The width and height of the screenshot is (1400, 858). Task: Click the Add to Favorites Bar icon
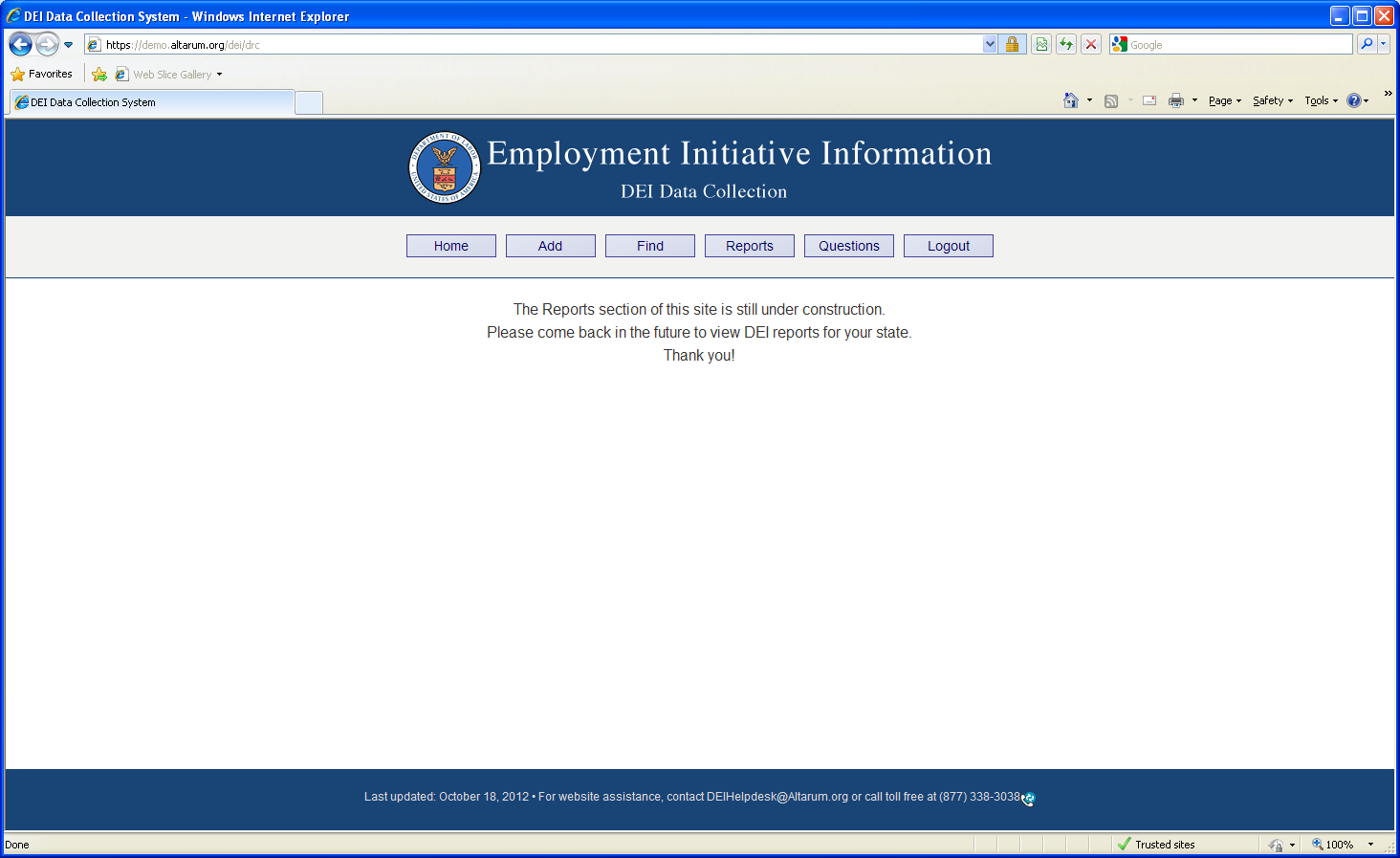(x=99, y=75)
